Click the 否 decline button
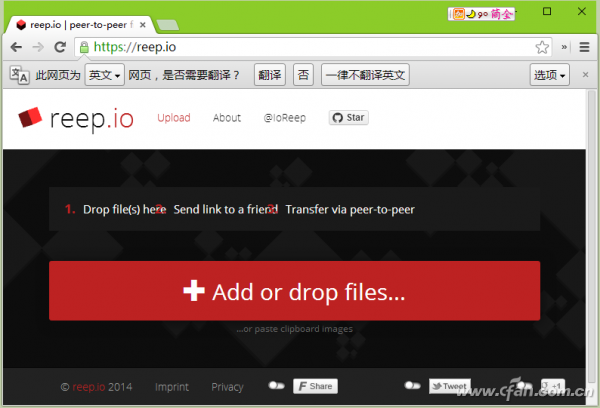 tap(303, 75)
